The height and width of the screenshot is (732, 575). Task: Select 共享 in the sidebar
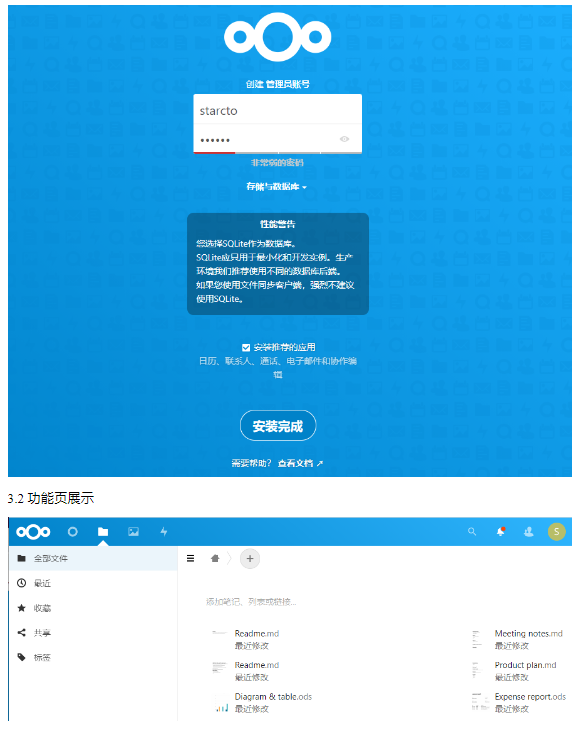(93, 633)
